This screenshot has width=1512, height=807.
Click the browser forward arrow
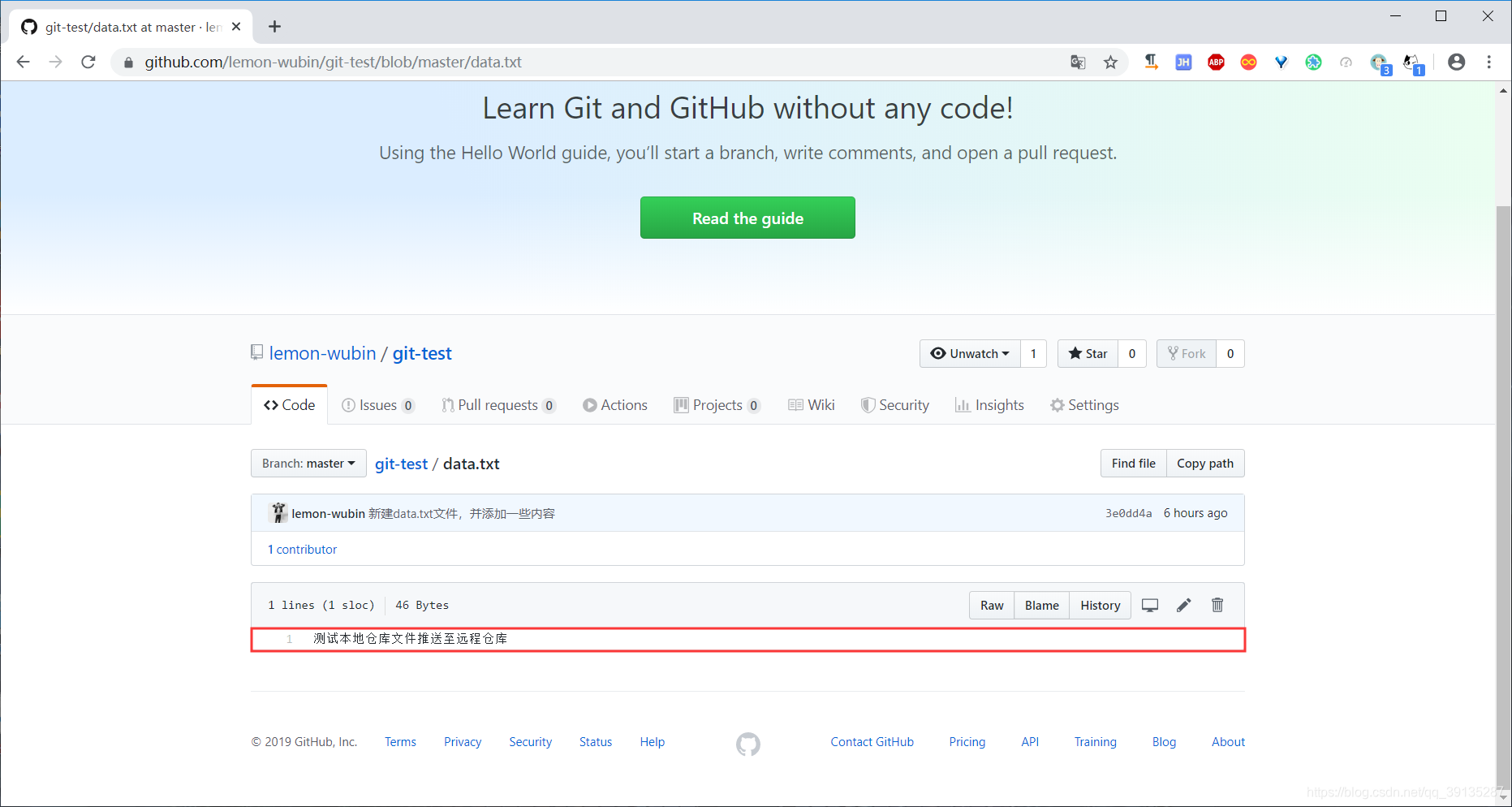pos(55,62)
